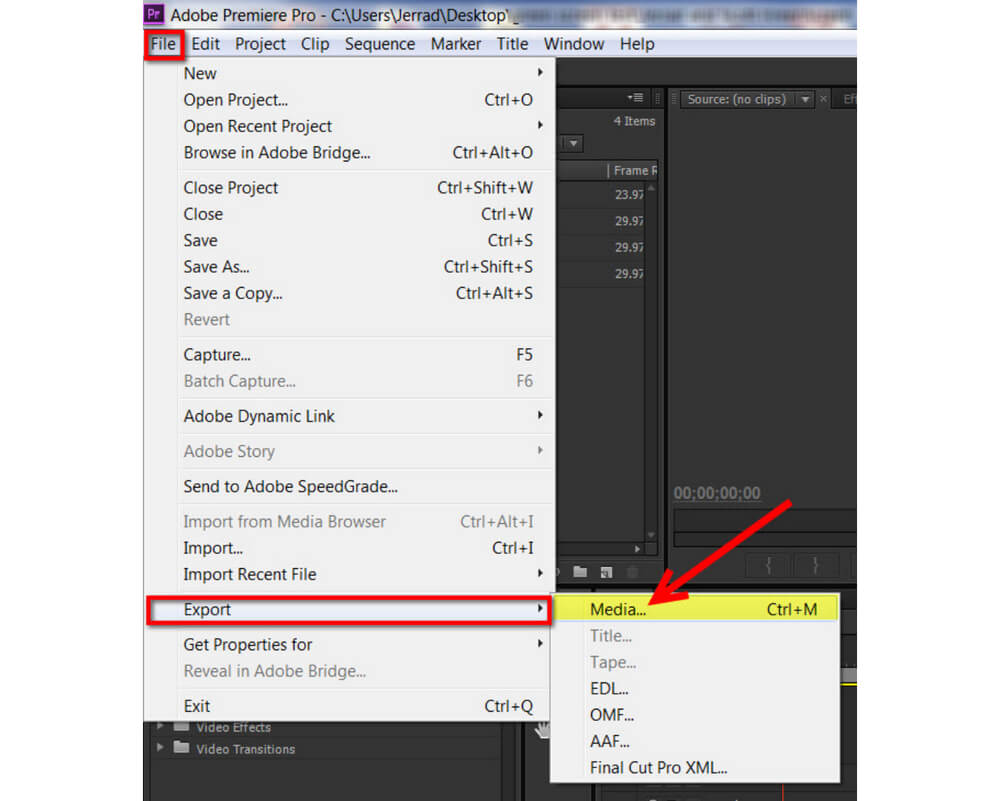The image size is (1000, 801).
Task: Expand the Video Effects disclosure triangle
Action: tap(159, 728)
